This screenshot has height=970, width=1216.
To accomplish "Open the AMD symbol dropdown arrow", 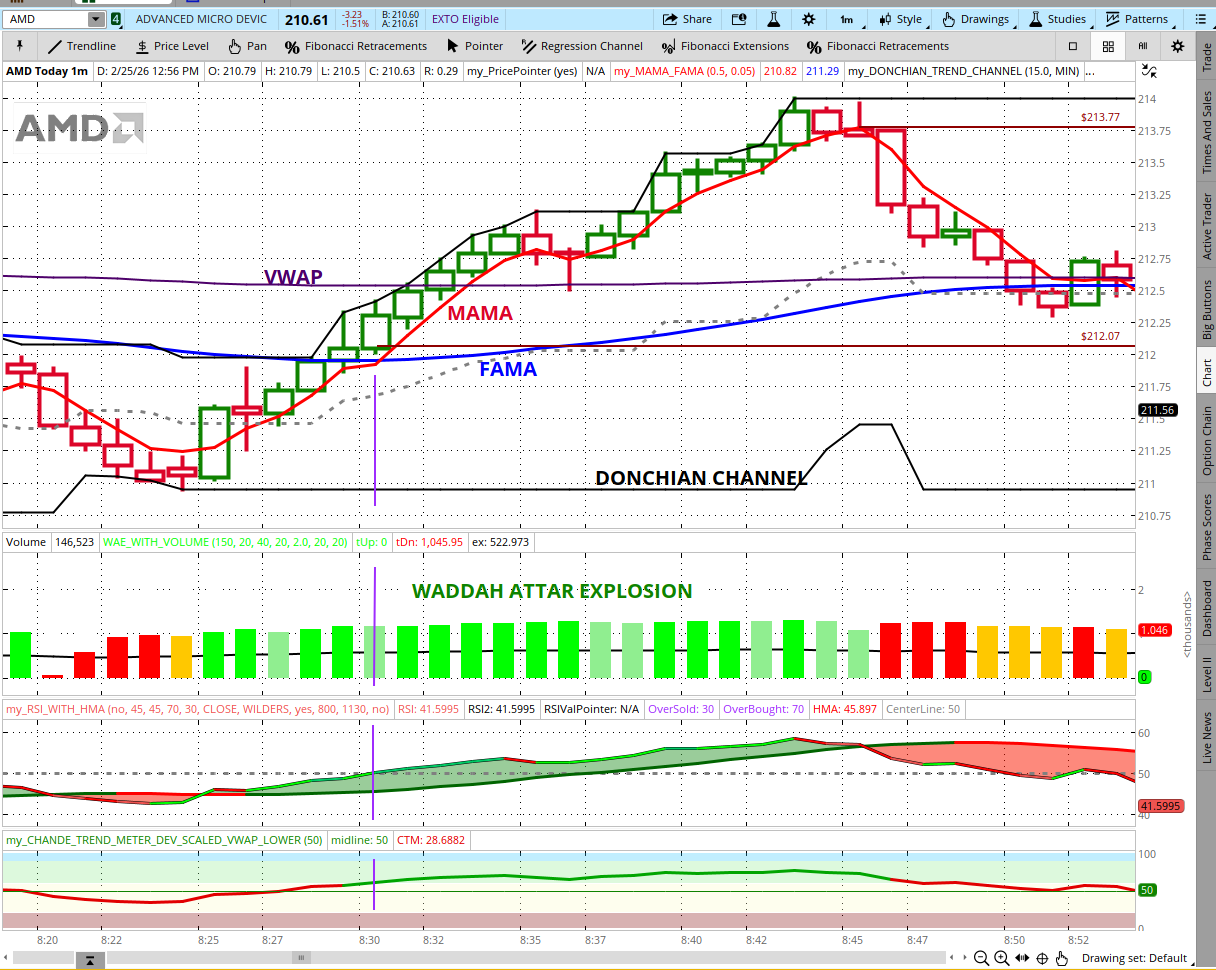I will 95,19.
